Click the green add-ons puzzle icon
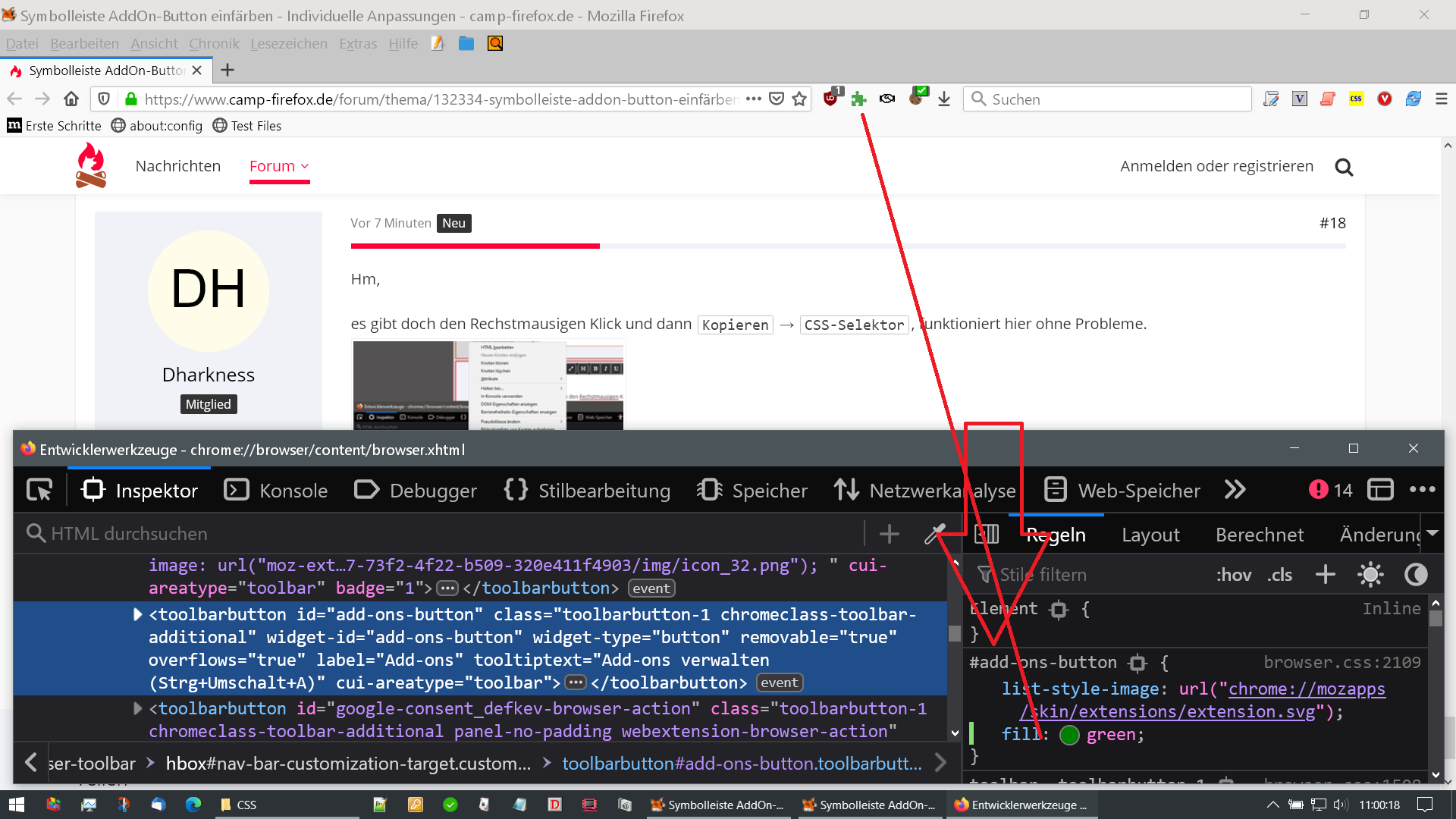 point(858,99)
